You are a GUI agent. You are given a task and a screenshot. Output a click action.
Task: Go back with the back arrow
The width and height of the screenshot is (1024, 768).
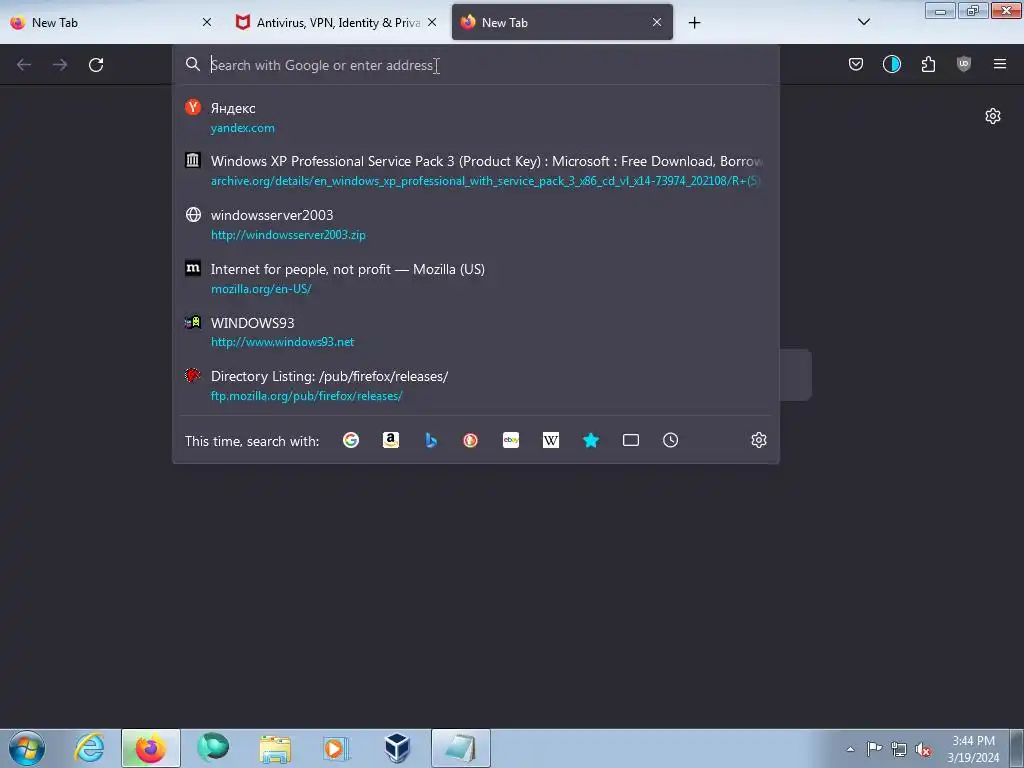(x=24, y=65)
